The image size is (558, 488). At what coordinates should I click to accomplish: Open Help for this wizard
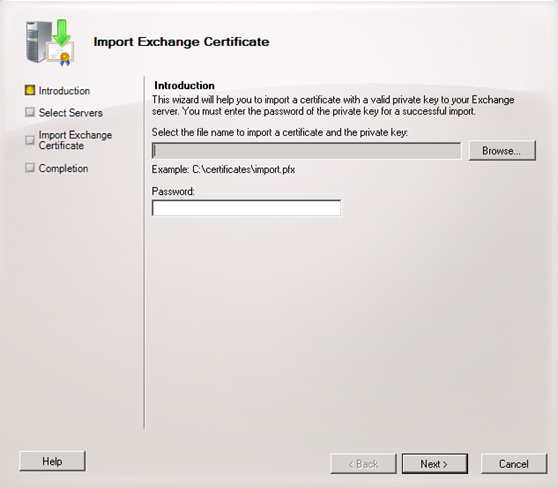(52, 461)
